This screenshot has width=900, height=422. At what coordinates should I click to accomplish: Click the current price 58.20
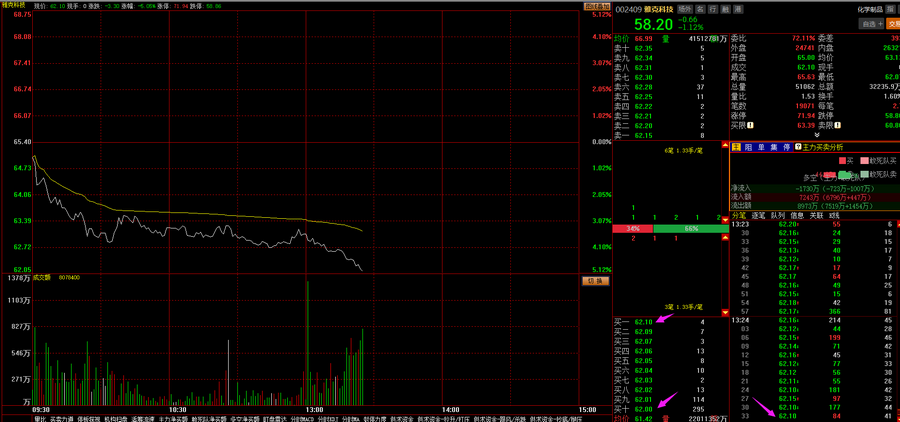(653, 24)
